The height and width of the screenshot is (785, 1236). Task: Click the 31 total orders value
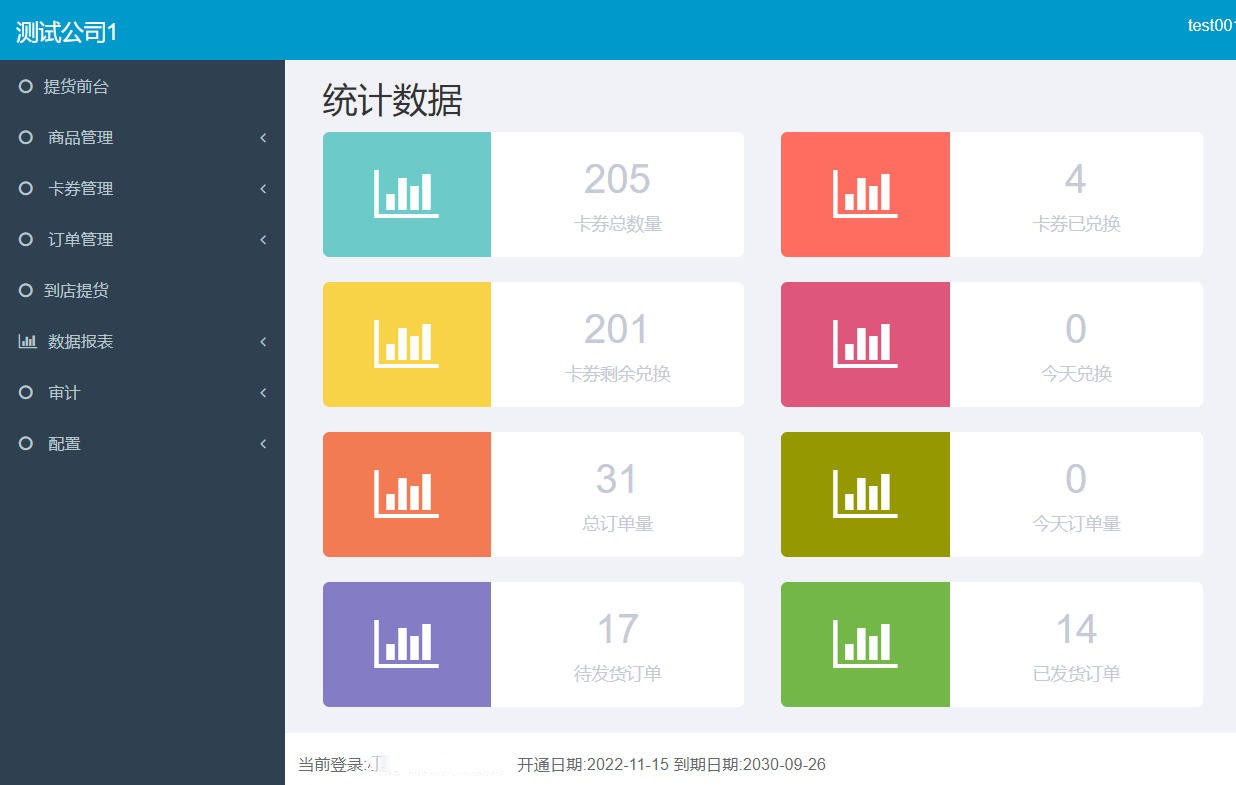(617, 480)
